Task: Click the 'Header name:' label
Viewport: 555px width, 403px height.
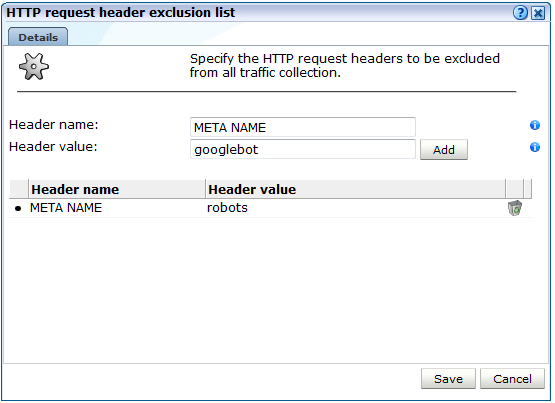Action: 53,125
